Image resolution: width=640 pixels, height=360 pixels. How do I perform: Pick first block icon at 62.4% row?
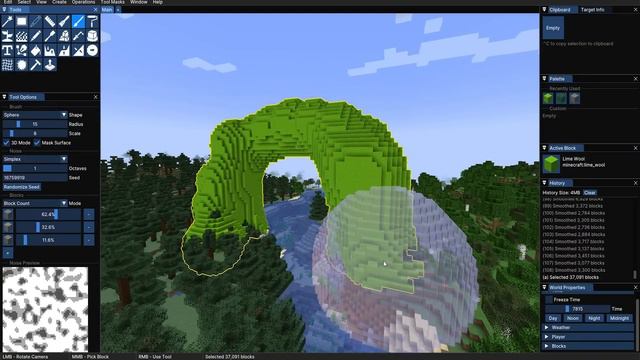[8, 214]
